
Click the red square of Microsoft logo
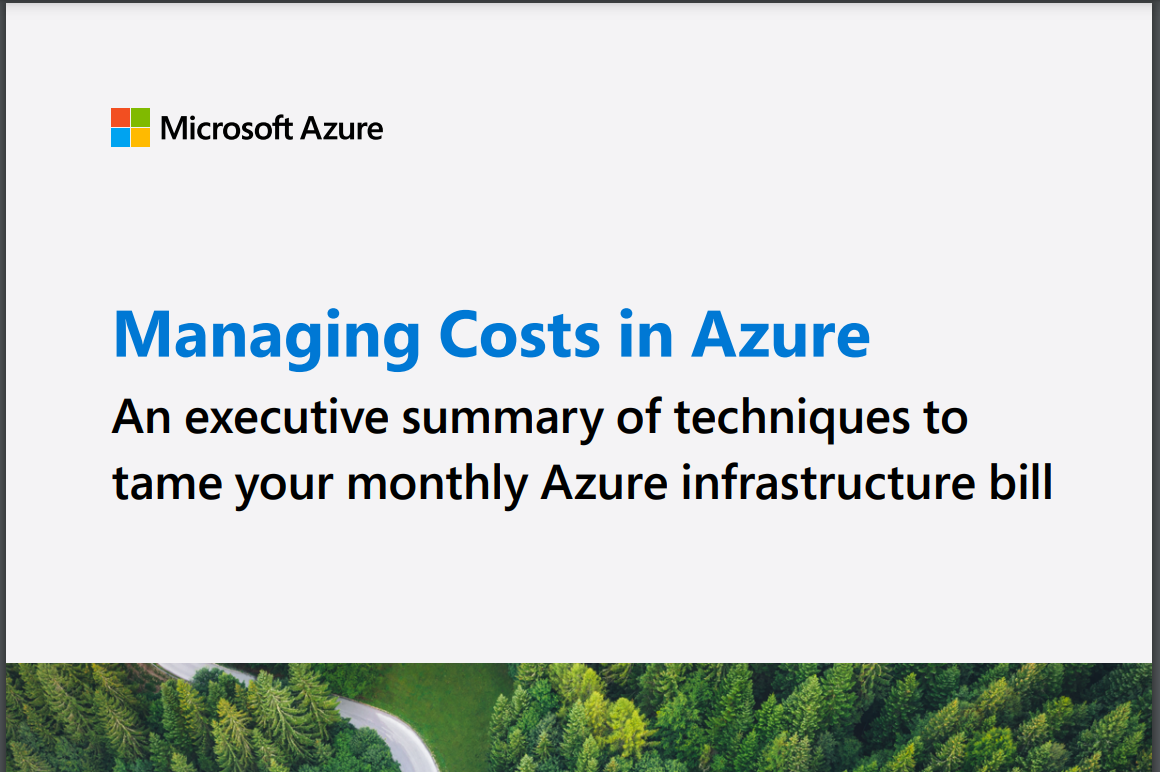coord(121,118)
